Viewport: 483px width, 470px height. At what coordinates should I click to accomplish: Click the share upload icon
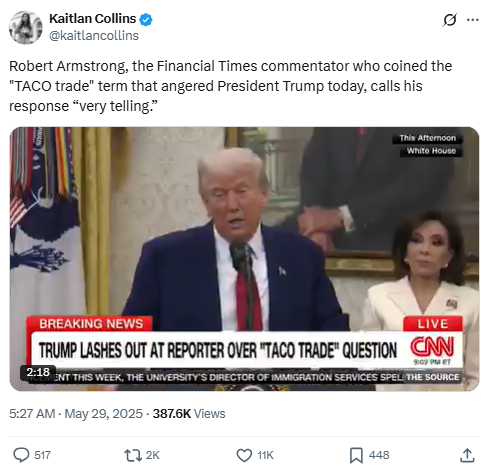pyautogui.click(x=467, y=455)
